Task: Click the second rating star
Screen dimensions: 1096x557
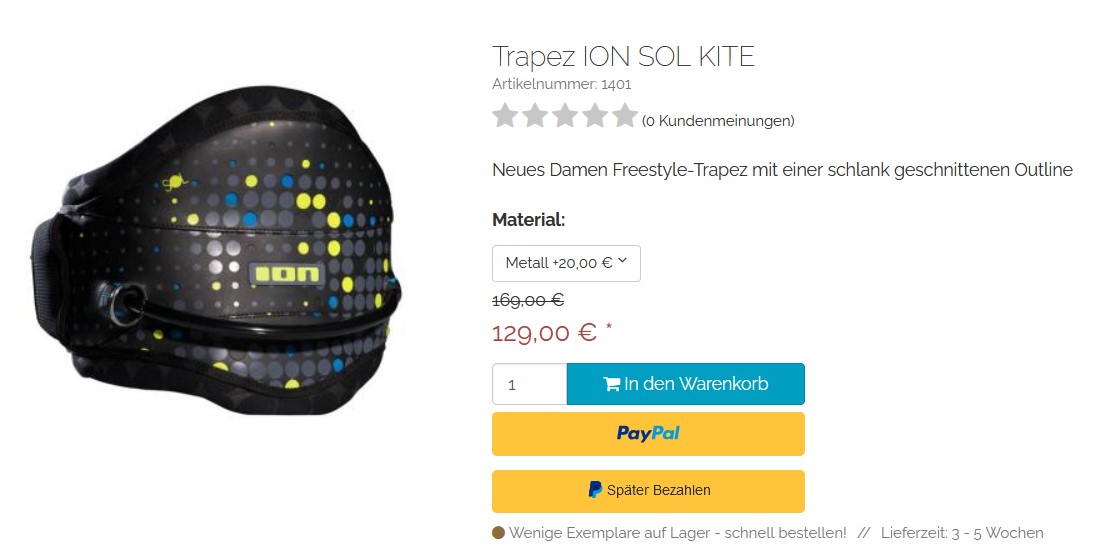Action: 535,116
